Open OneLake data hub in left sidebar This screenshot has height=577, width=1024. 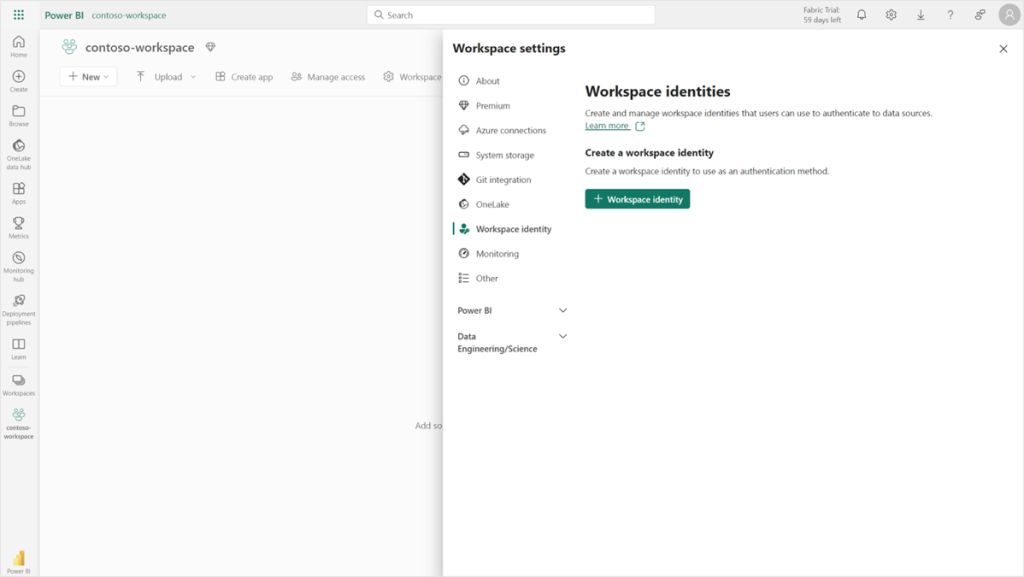coord(18,152)
